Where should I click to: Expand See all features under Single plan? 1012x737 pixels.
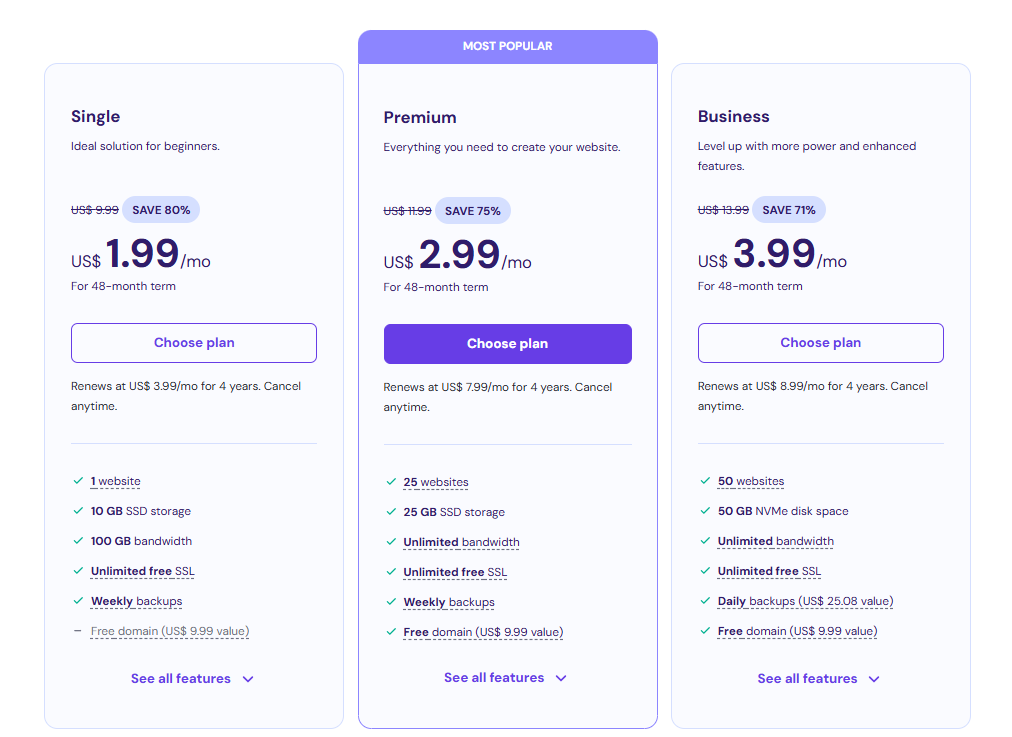click(x=192, y=678)
